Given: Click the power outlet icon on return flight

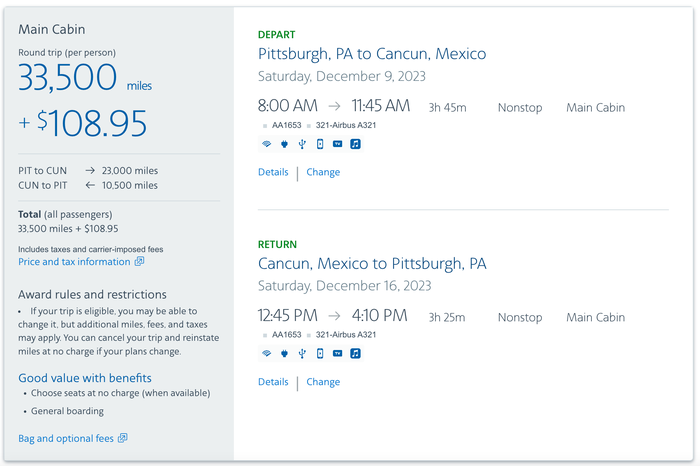Looking at the screenshot, I should (x=284, y=354).
